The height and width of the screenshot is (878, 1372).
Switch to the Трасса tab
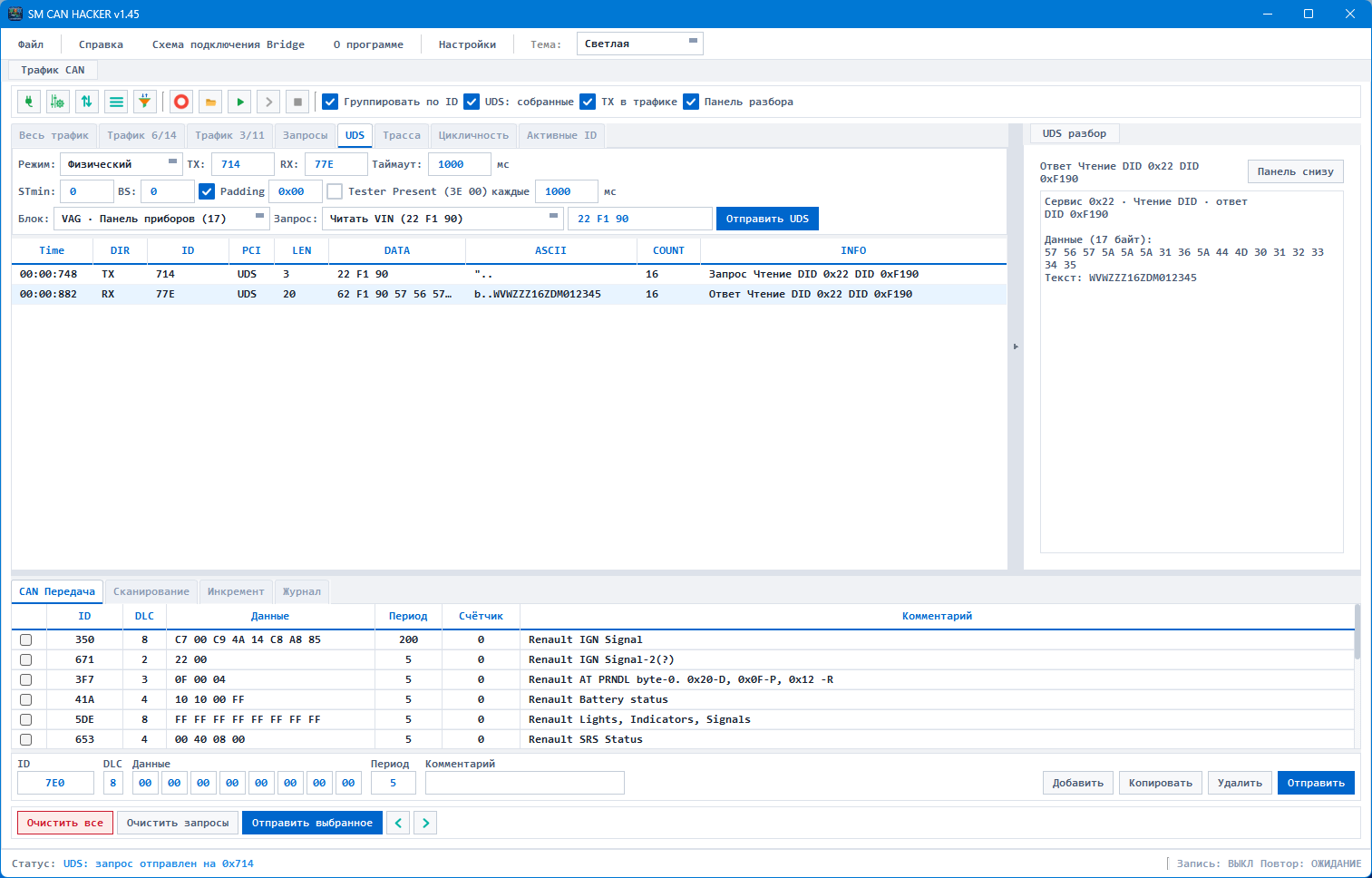pos(402,135)
